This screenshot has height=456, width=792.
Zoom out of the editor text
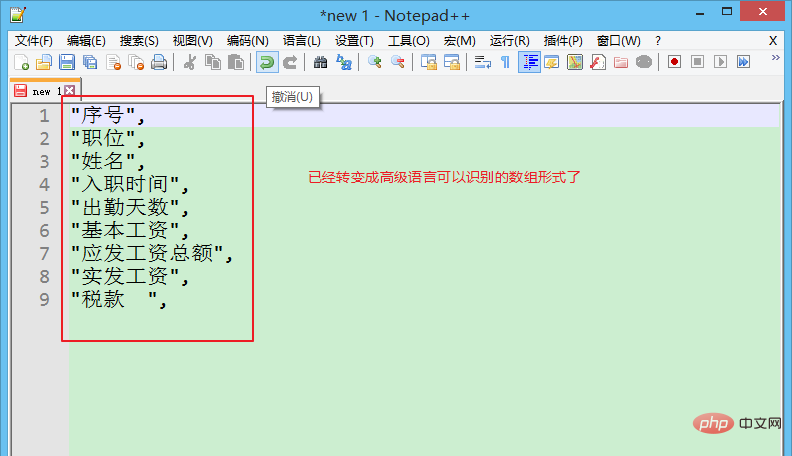click(x=398, y=62)
